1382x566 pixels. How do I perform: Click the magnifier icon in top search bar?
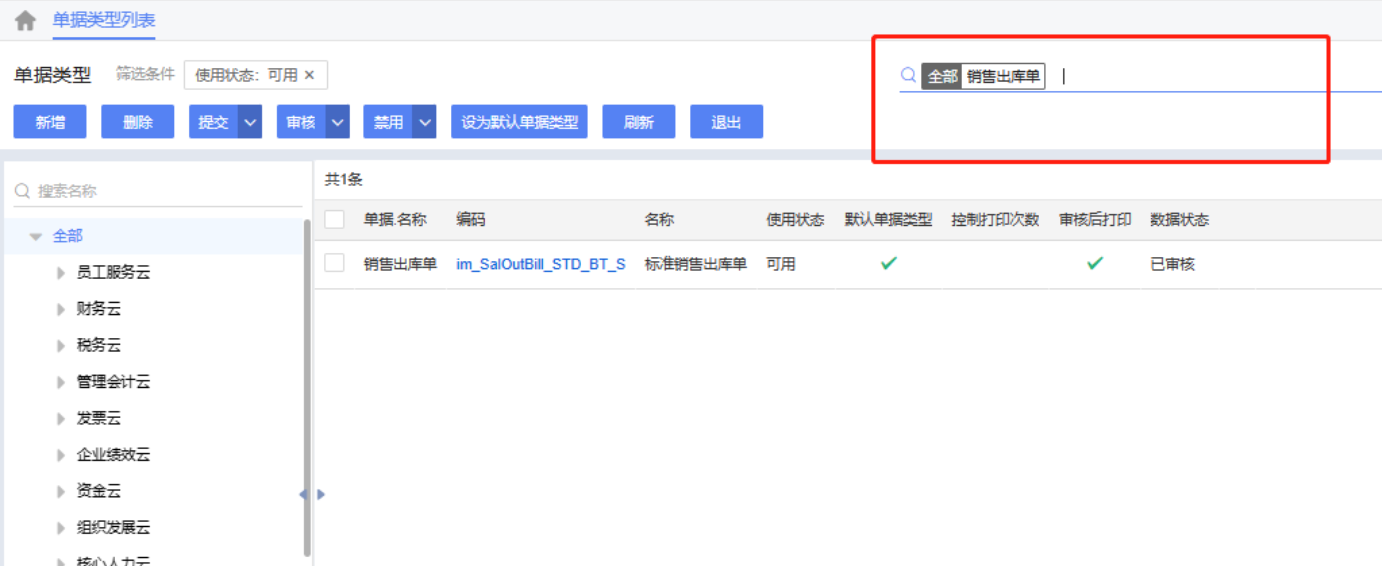908,76
